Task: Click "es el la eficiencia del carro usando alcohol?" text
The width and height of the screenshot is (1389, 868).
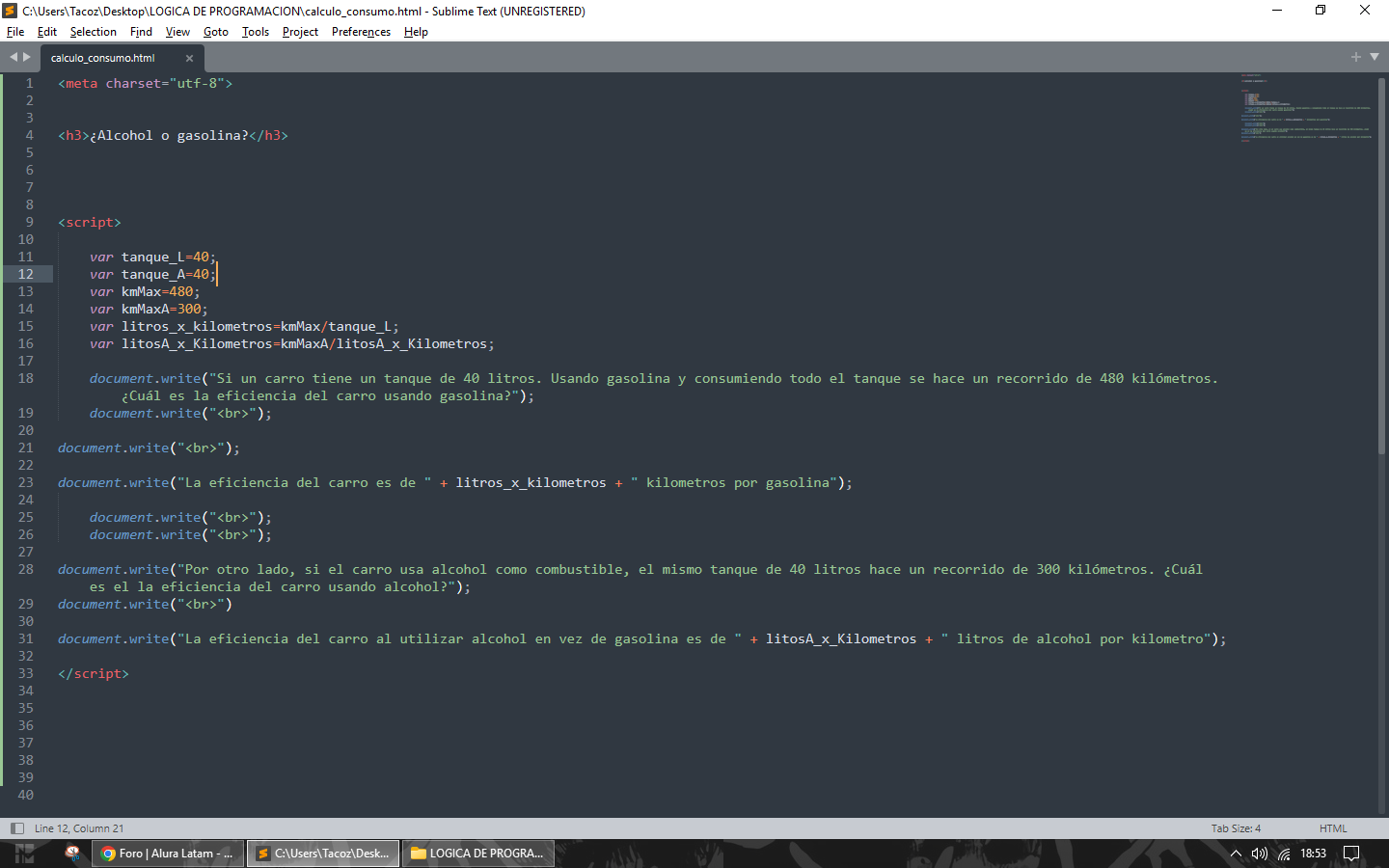Action: [x=269, y=587]
